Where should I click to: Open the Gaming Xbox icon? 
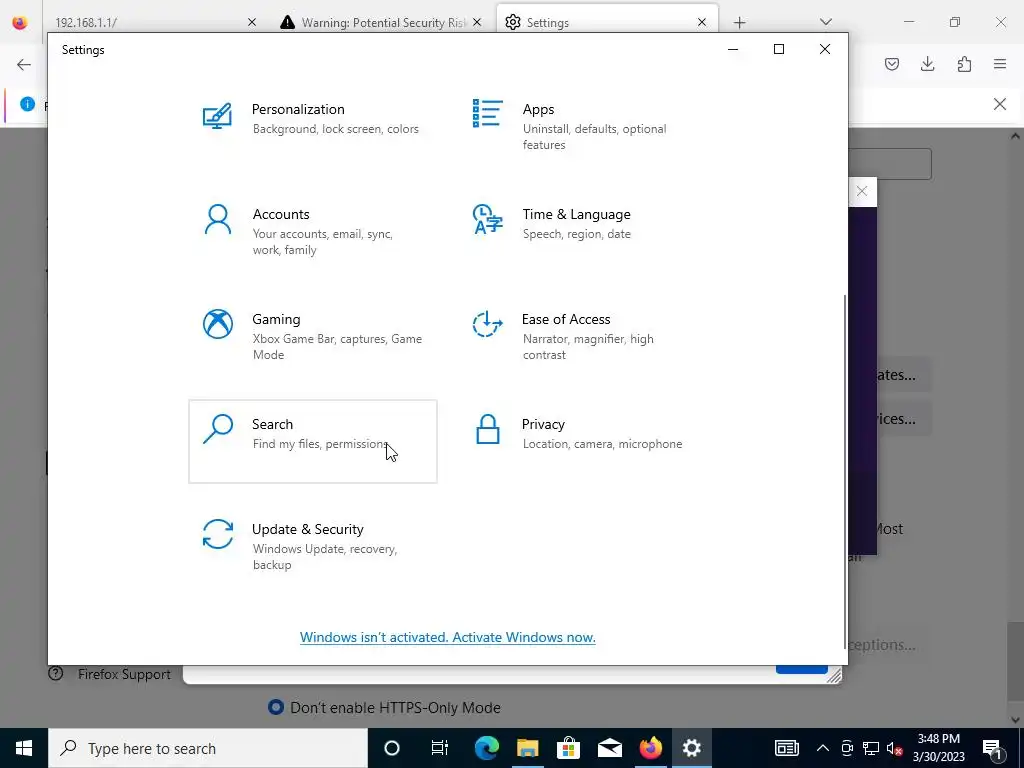click(217, 324)
